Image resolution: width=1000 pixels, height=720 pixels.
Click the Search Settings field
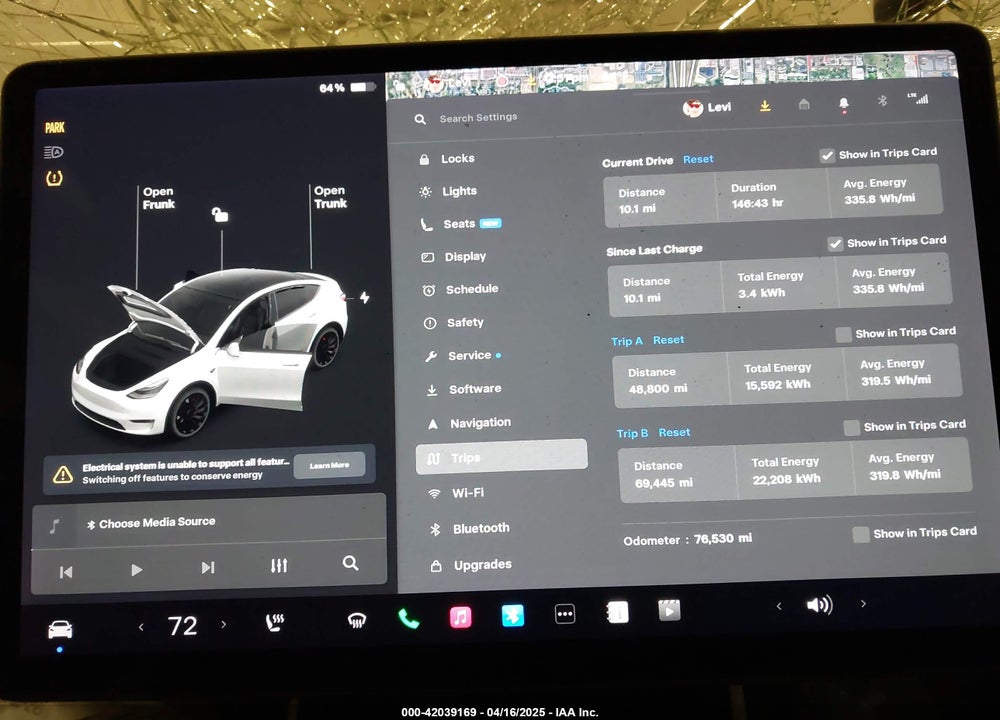[x=478, y=117]
